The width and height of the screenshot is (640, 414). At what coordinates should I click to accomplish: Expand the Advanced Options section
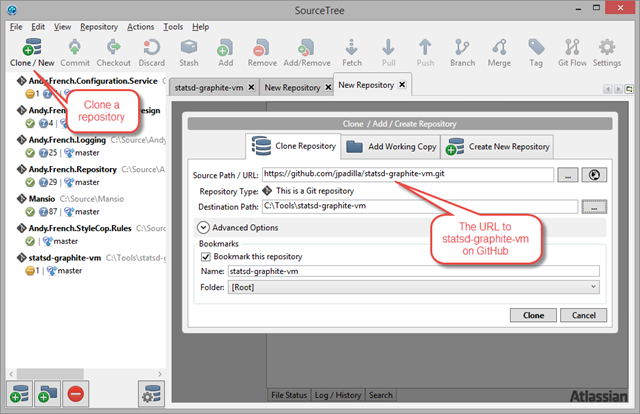(203, 227)
